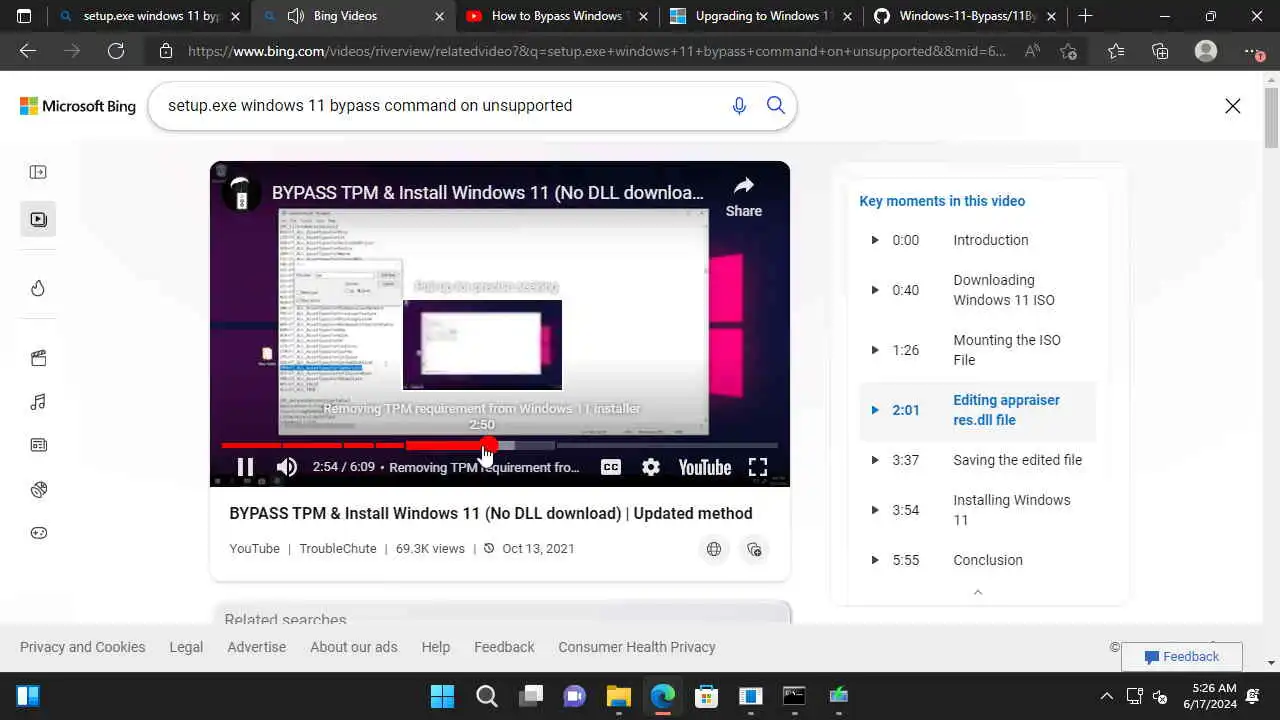Collapse key moments list chevron

point(978,592)
